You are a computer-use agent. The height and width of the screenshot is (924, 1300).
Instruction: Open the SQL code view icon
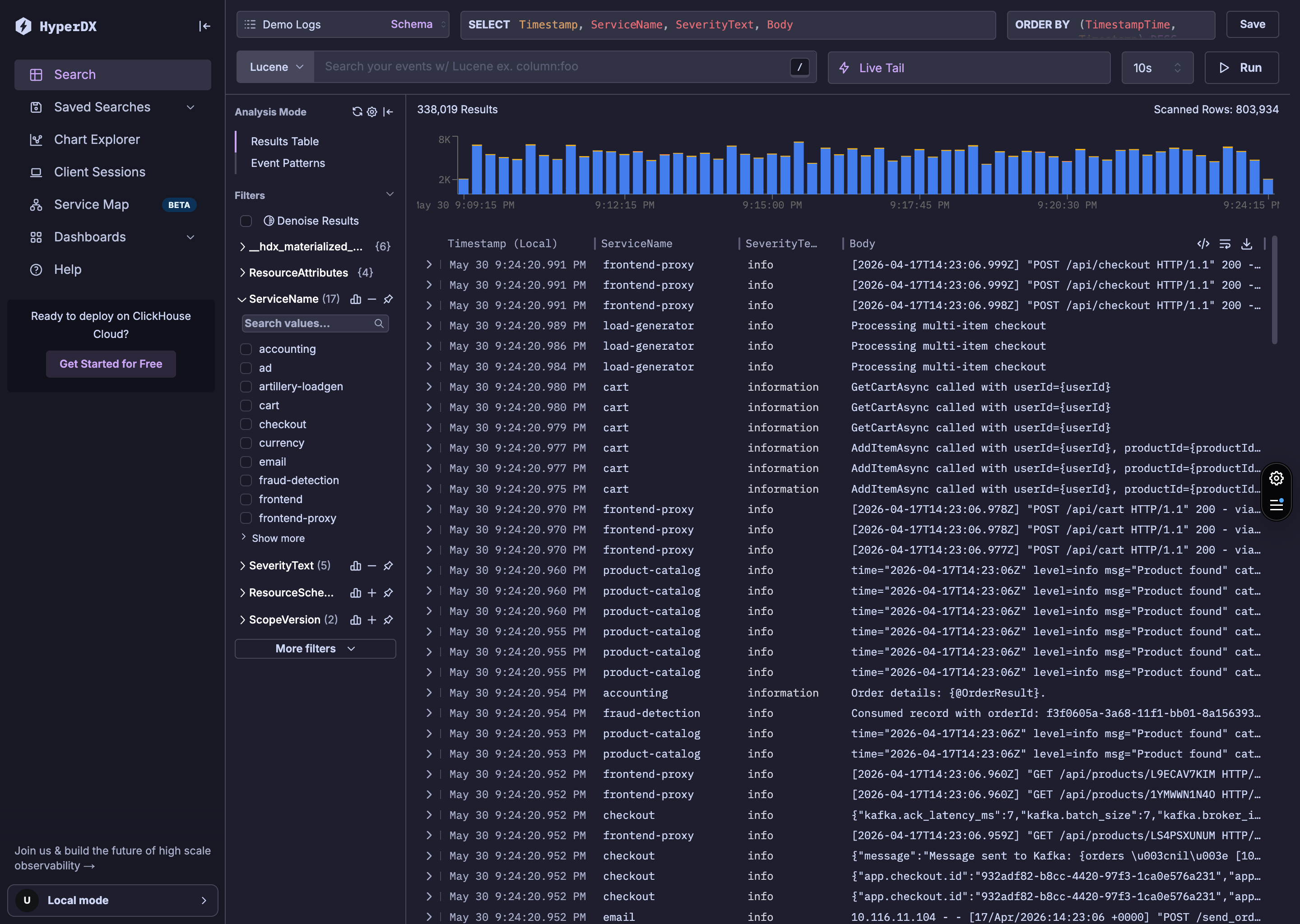click(1203, 244)
